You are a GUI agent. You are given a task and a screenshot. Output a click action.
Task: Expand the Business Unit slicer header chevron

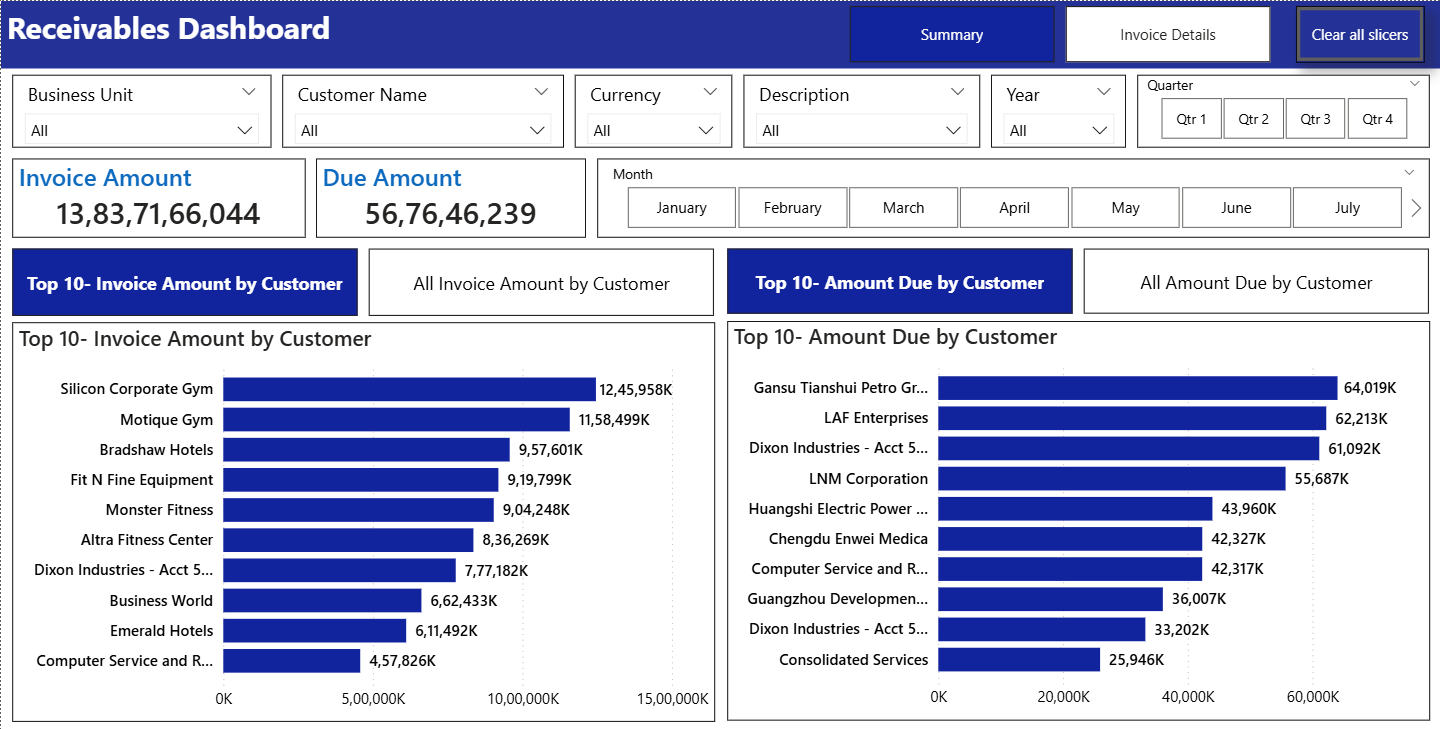click(x=249, y=92)
